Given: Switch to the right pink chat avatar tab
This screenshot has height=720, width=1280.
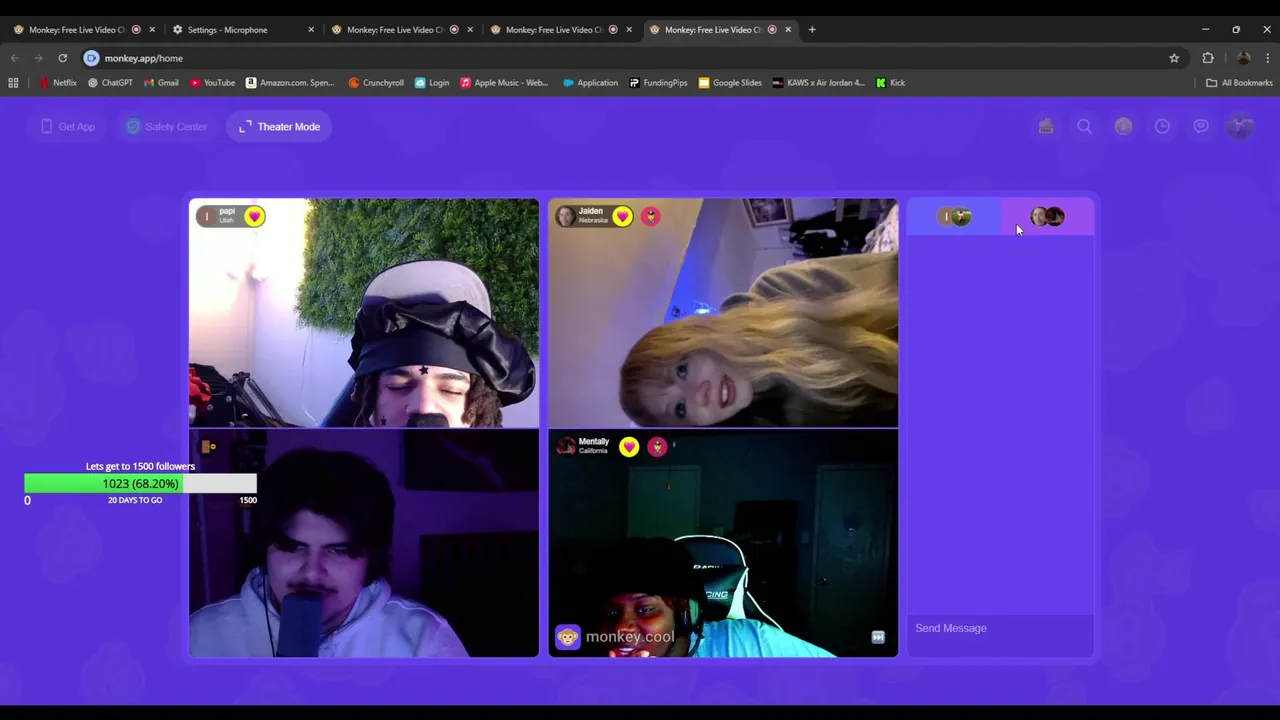Looking at the screenshot, I should click(1047, 217).
